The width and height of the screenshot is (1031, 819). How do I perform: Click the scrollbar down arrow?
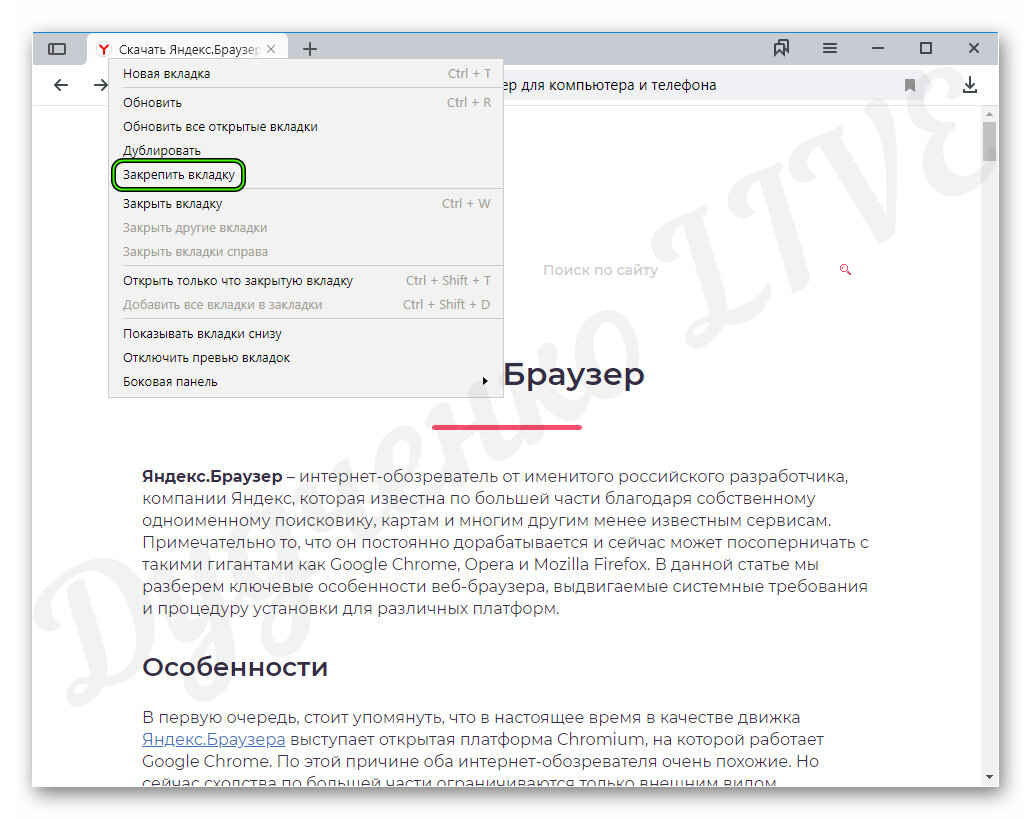pos(990,776)
